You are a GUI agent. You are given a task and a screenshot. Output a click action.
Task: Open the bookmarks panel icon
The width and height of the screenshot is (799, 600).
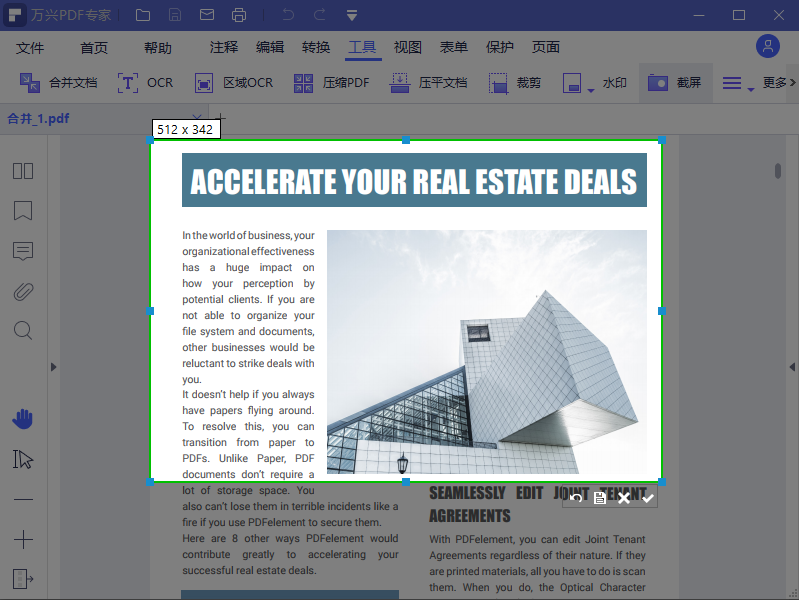(x=23, y=211)
